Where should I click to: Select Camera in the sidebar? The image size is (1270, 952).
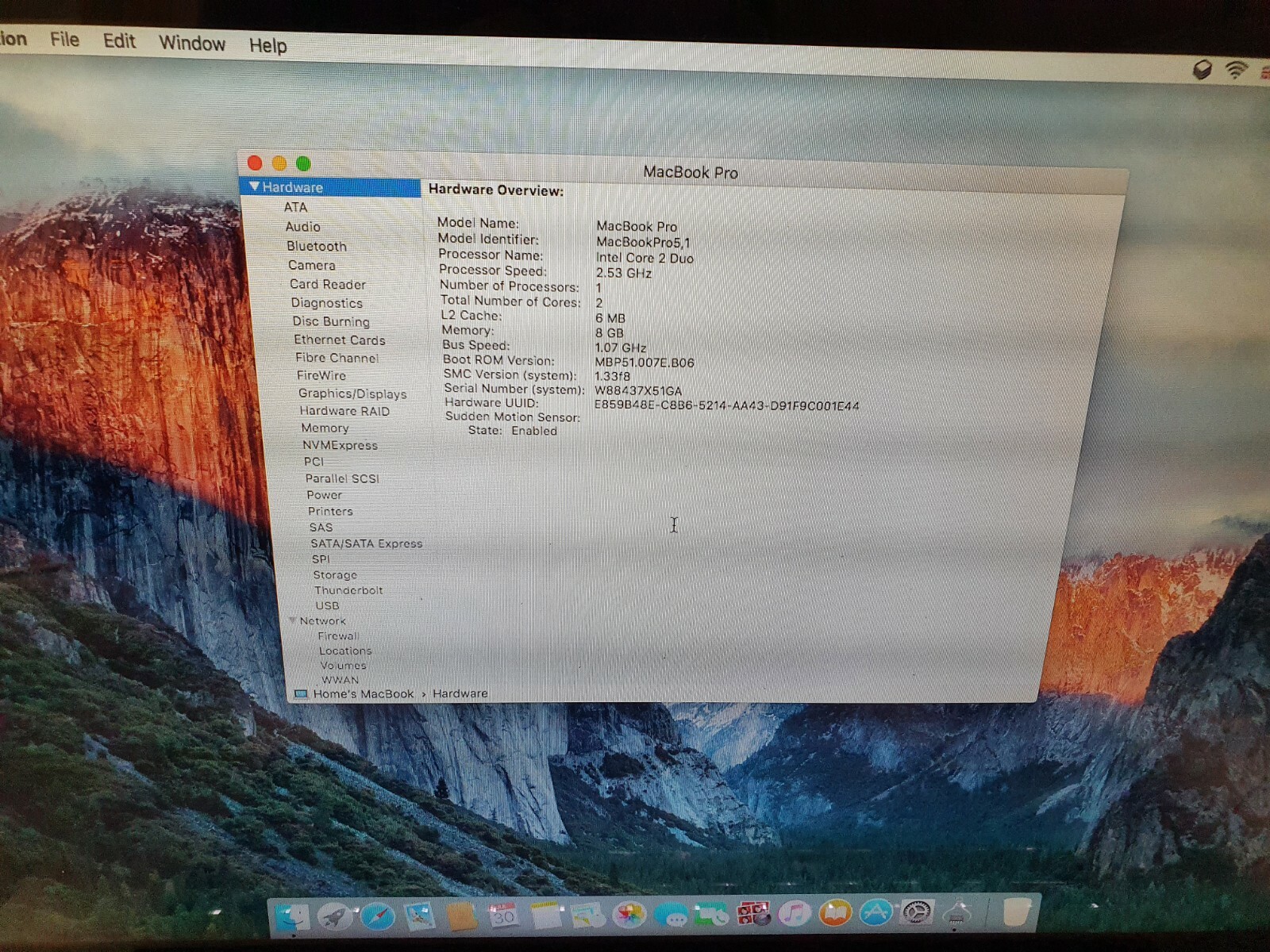[x=312, y=265]
